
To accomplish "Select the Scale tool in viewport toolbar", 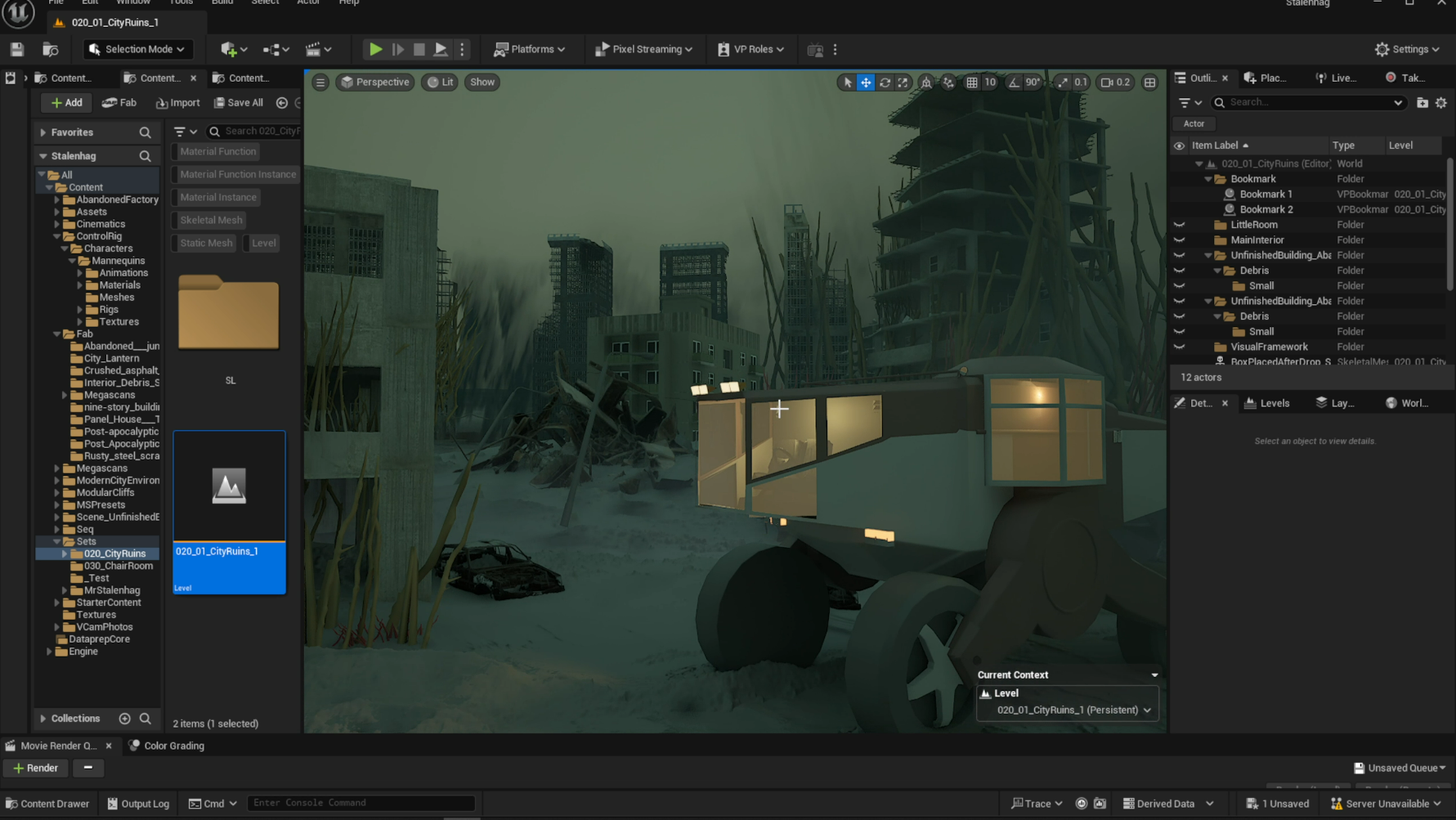I will pyautogui.click(x=903, y=82).
